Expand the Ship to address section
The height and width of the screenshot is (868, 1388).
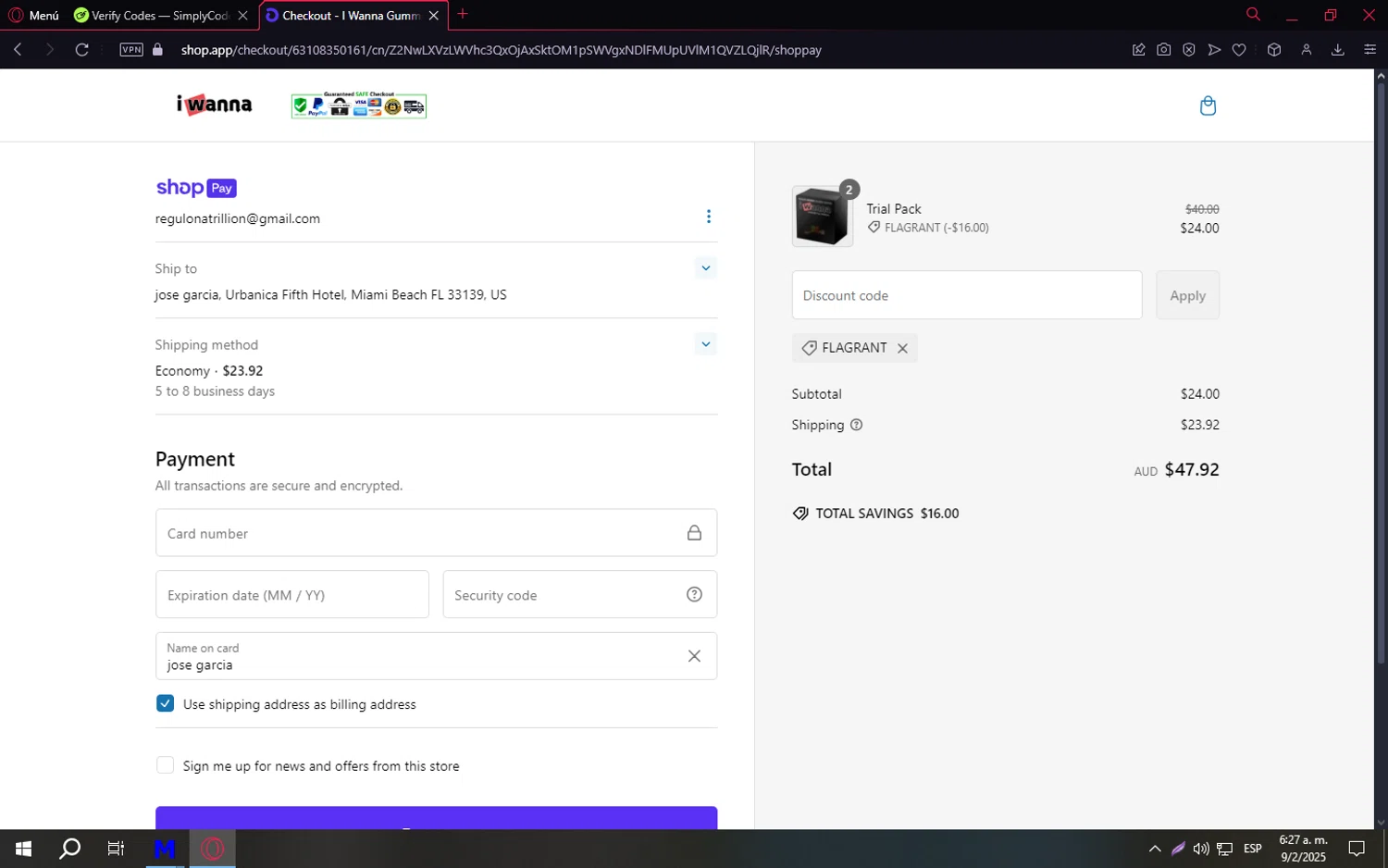tap(706, 268)
